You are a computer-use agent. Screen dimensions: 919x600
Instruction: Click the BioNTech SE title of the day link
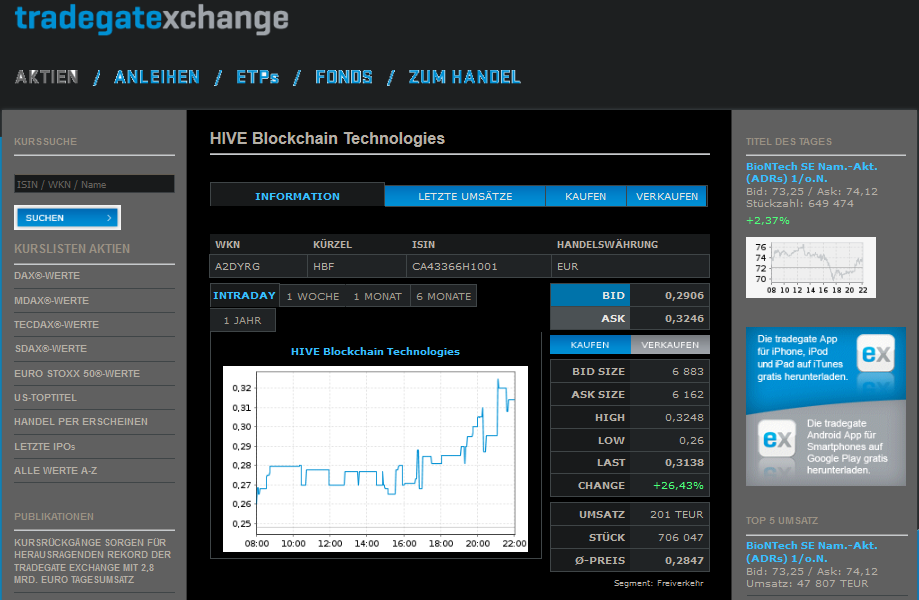(811, 173)
